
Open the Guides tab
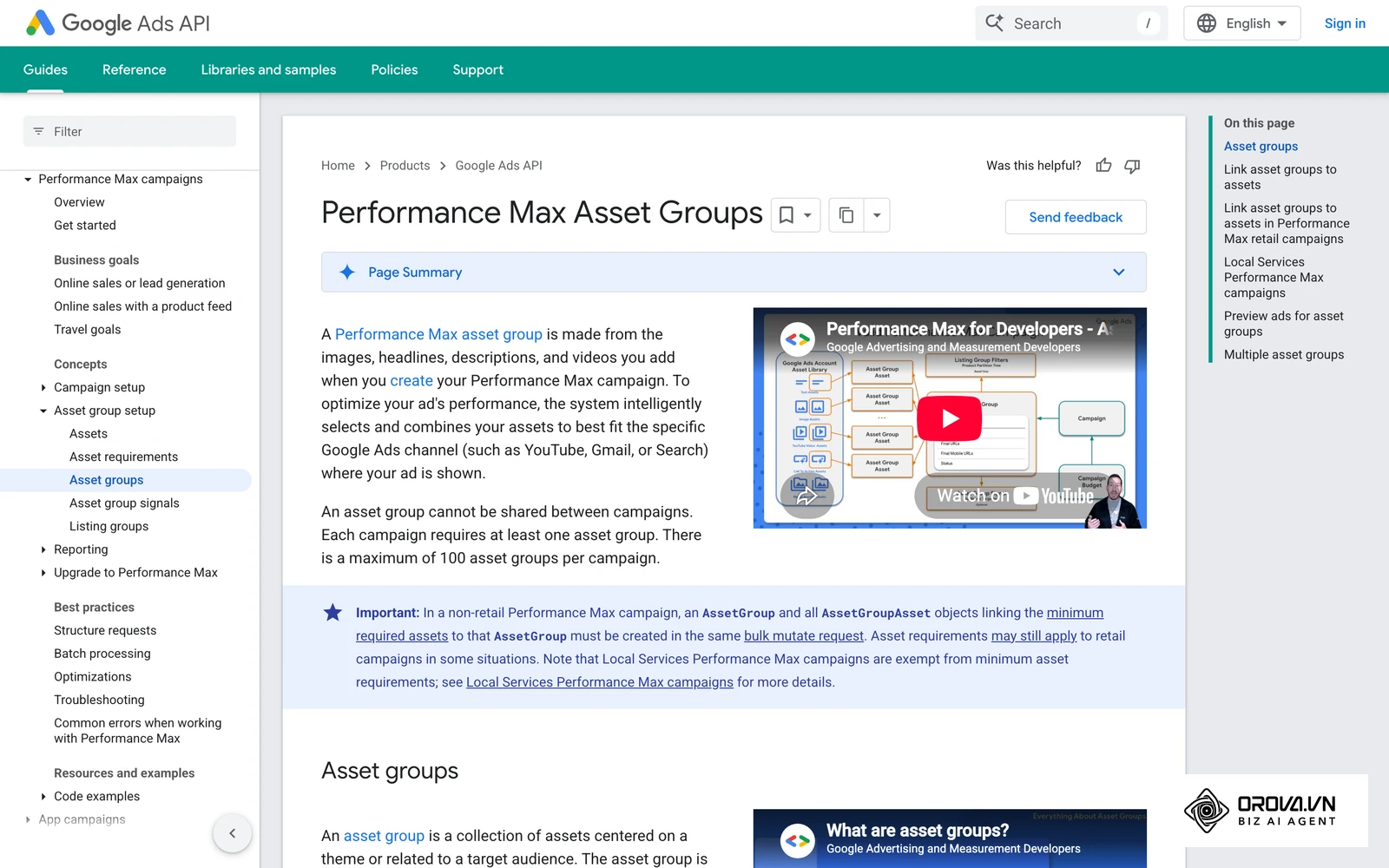click(x=45, y=69)
